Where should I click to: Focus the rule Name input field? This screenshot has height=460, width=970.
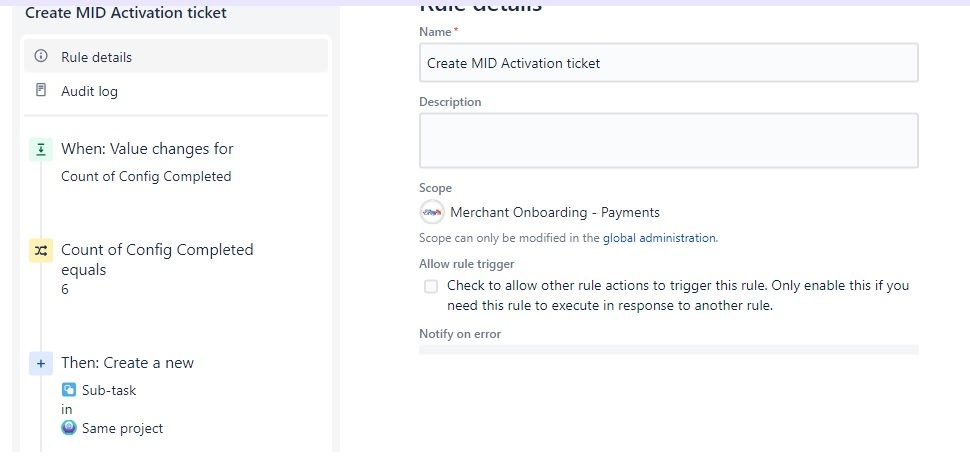(x=669, y=62)
